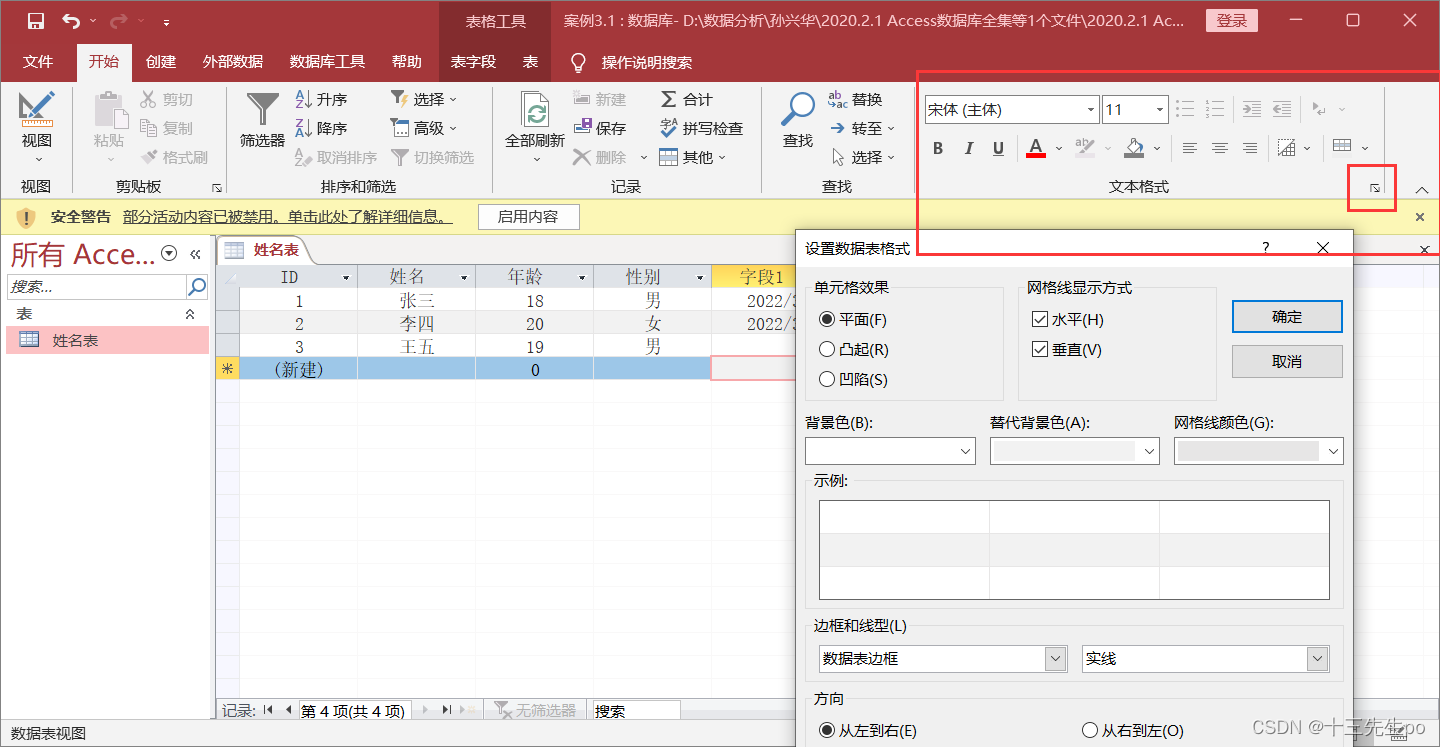Click Cancel (取消) in the dialog
1440x747 pixels.
(x=1287, y=361)
